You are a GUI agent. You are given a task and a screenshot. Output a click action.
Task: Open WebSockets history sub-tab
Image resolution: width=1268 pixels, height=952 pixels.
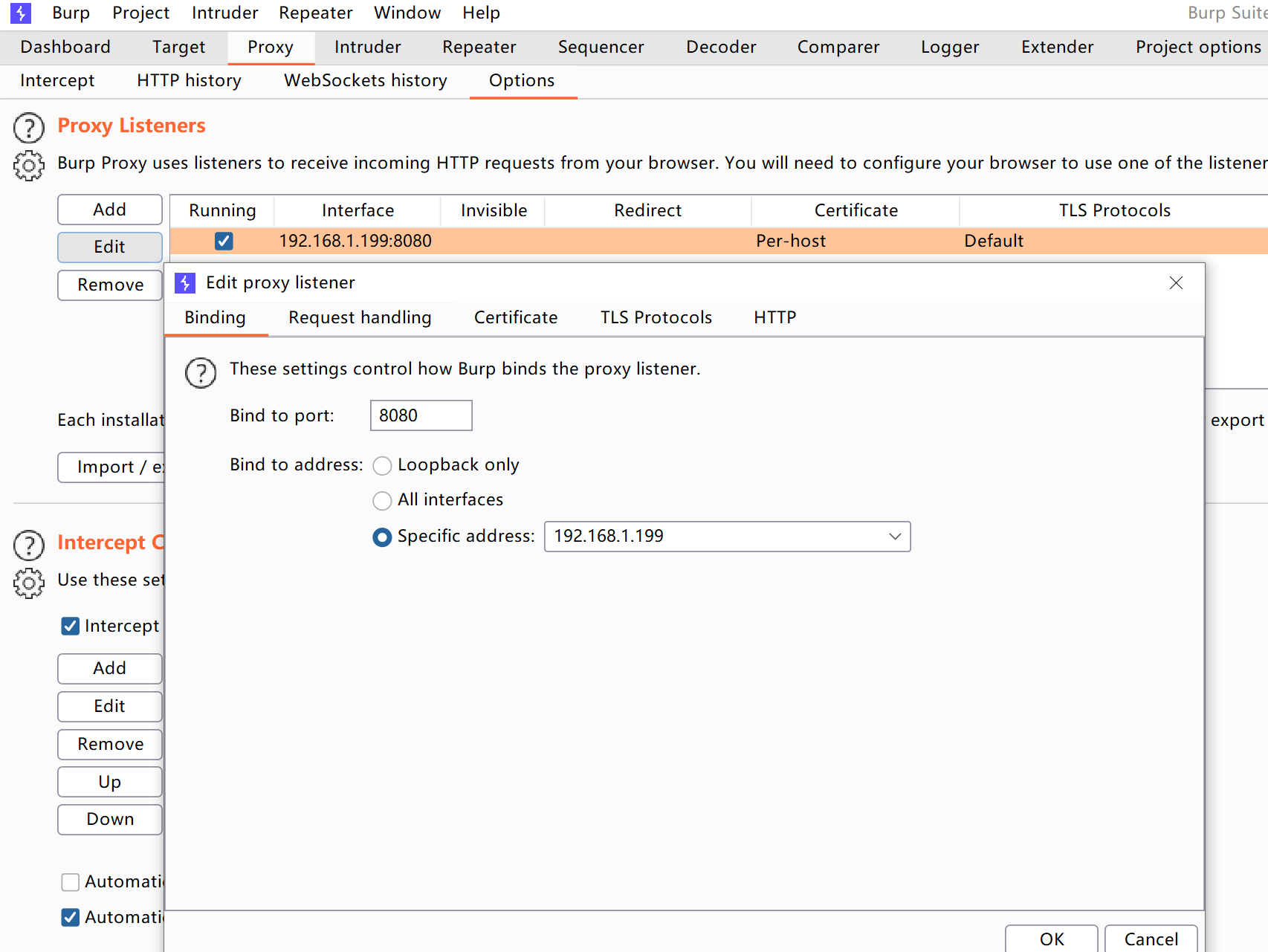[x=365, y=80]
